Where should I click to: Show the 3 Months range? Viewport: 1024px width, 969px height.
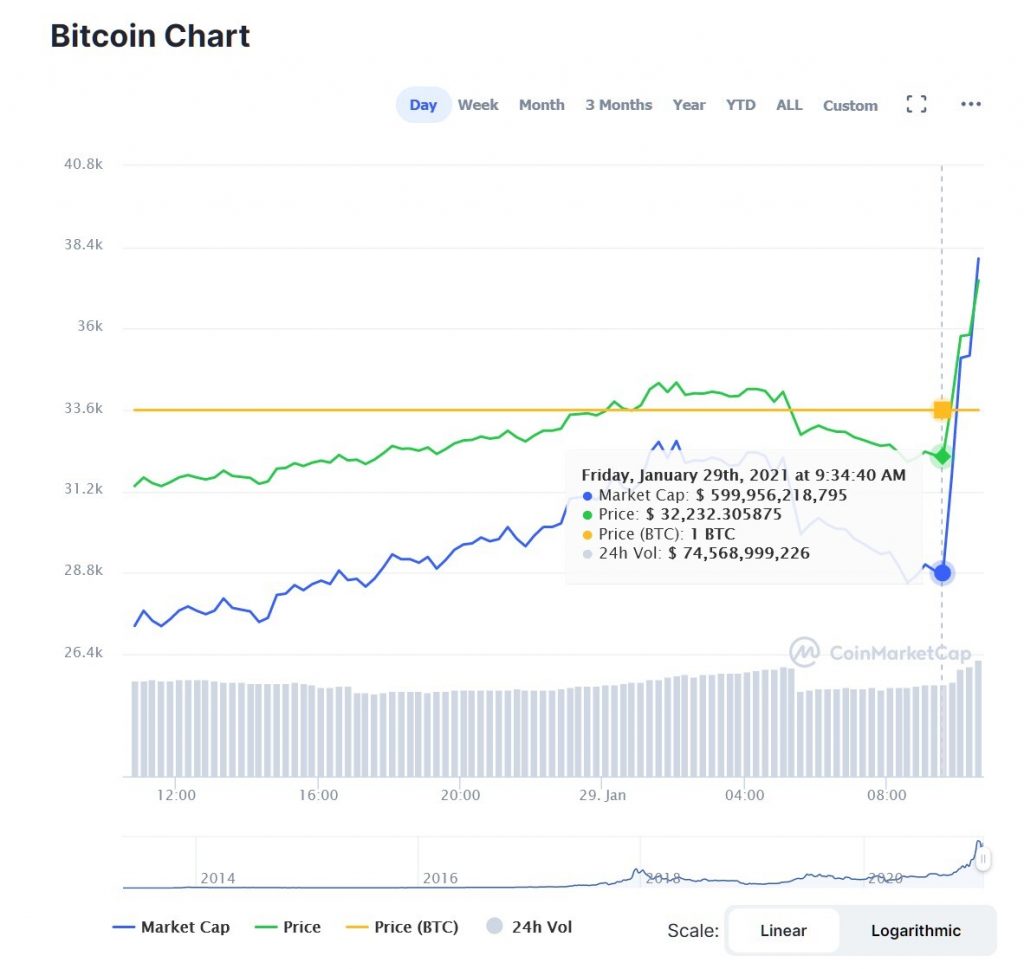pos(618,105)
